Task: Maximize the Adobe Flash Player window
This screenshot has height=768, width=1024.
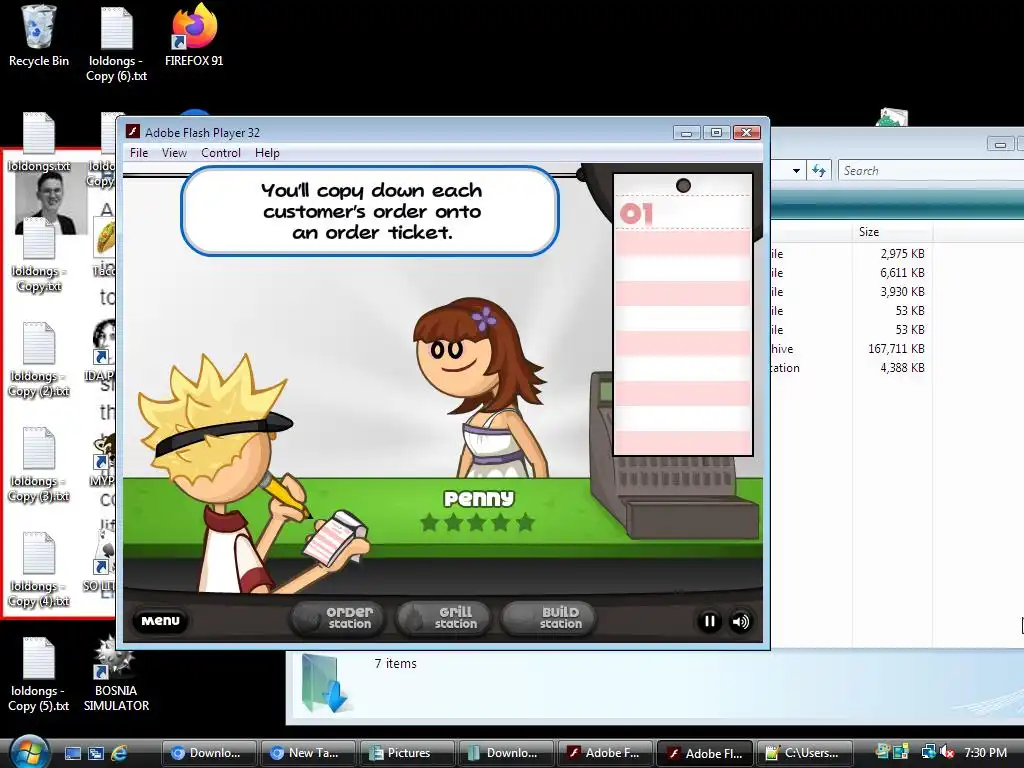Action: coord(716,133)
